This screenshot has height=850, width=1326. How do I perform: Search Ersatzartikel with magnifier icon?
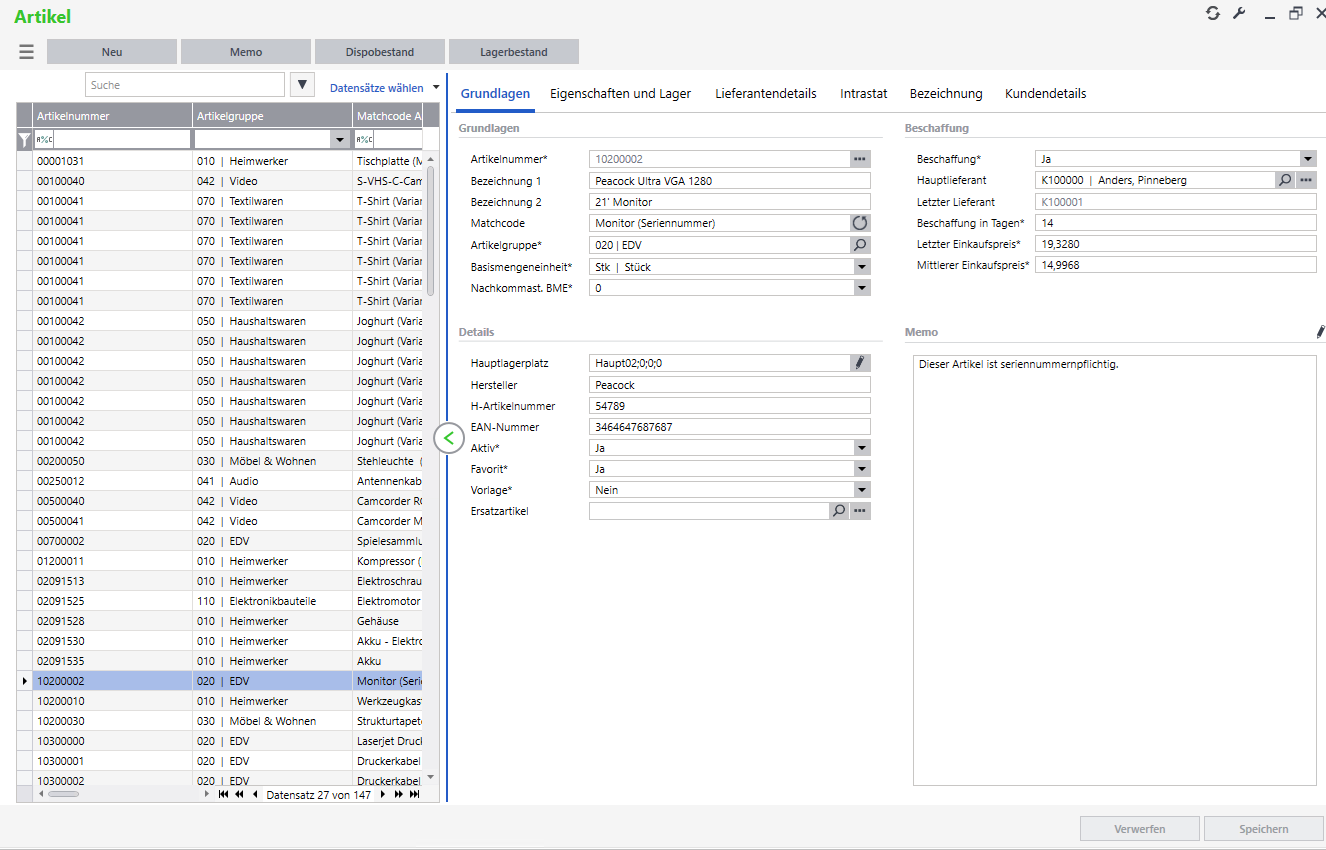839,511
